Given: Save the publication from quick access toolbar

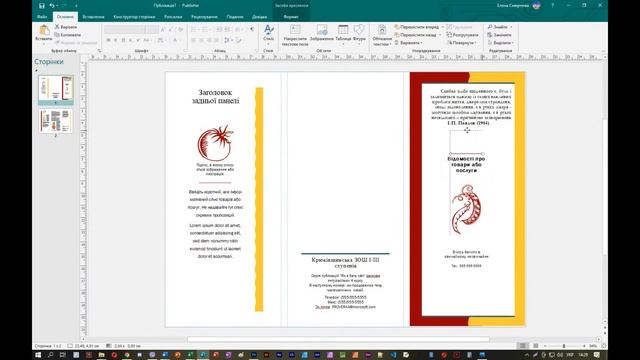Looking at the screenshot, I should click(42, 6).
